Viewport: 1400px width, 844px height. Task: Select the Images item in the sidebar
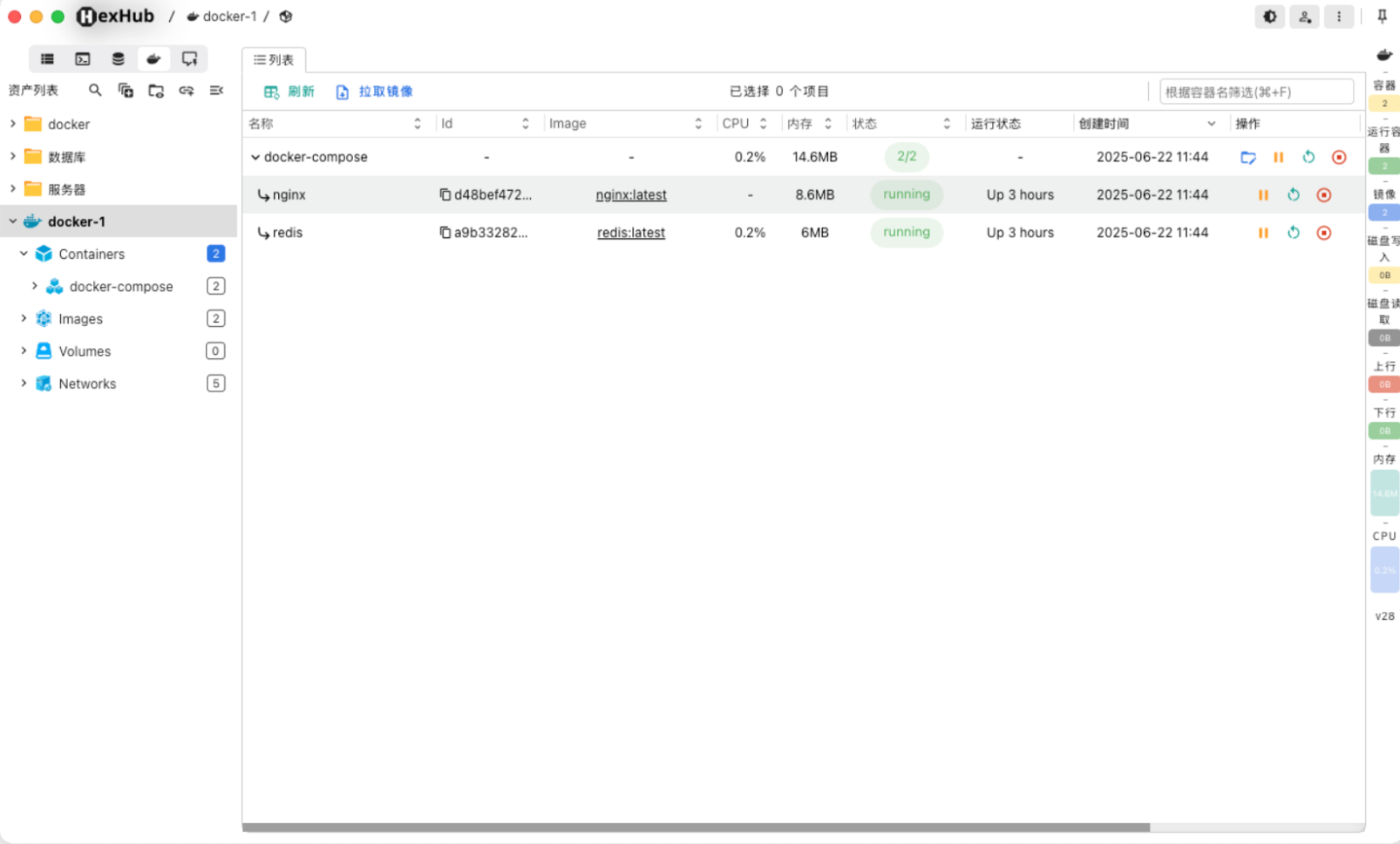point(80,319)
